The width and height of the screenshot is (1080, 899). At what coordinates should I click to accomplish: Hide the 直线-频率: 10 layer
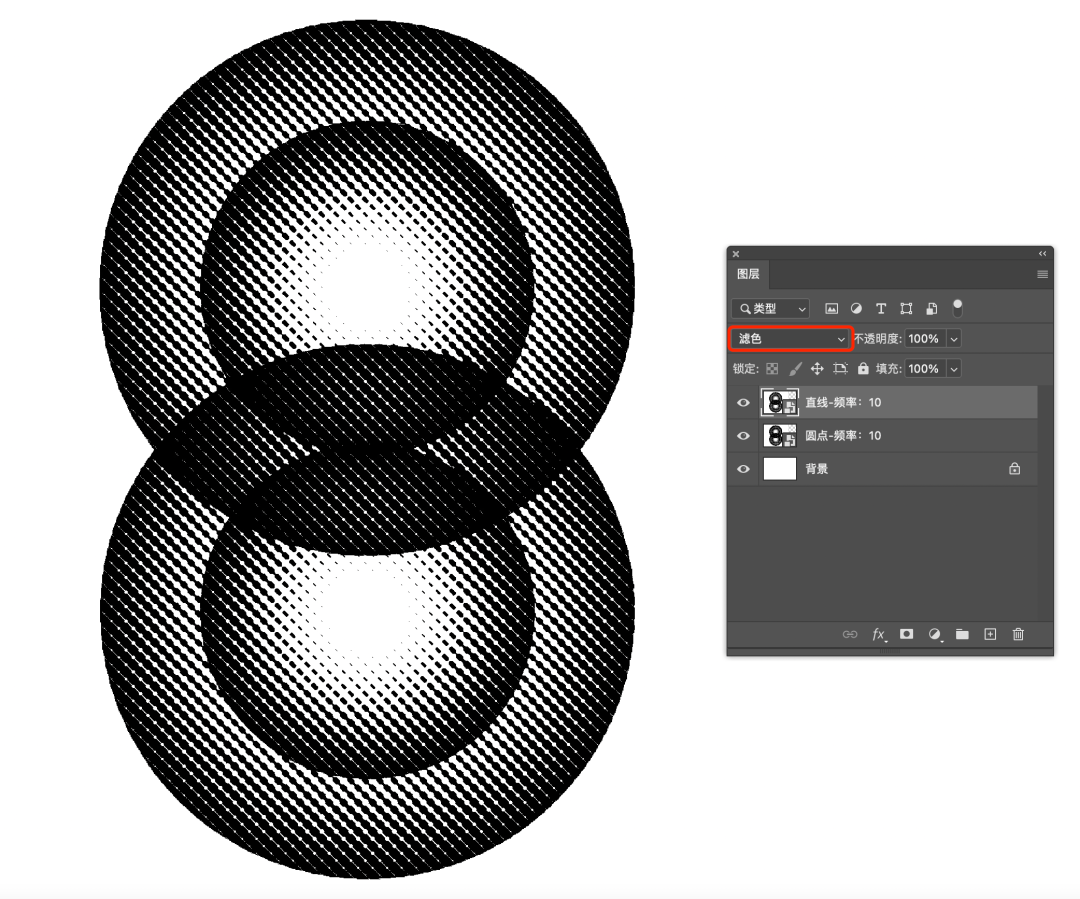pos(743,402)
